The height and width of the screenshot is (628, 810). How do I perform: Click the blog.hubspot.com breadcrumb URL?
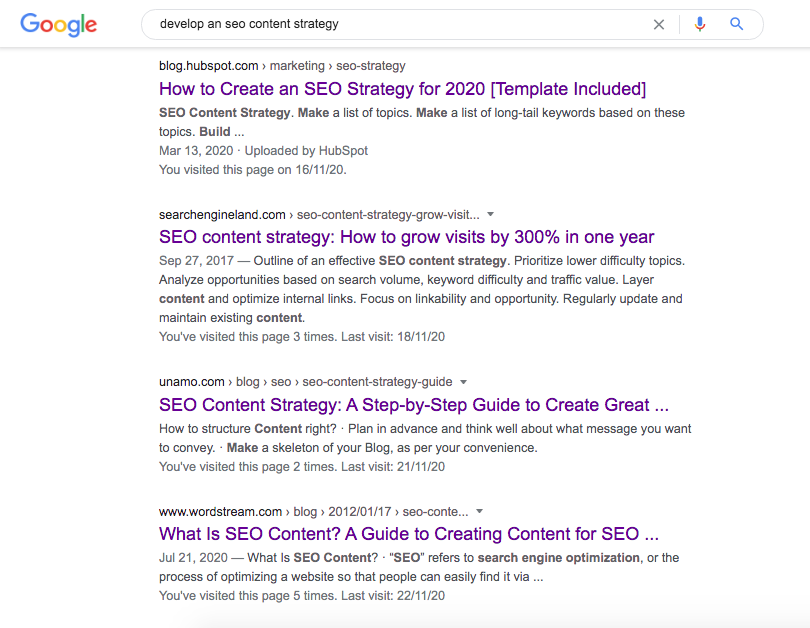coord(282,66)
